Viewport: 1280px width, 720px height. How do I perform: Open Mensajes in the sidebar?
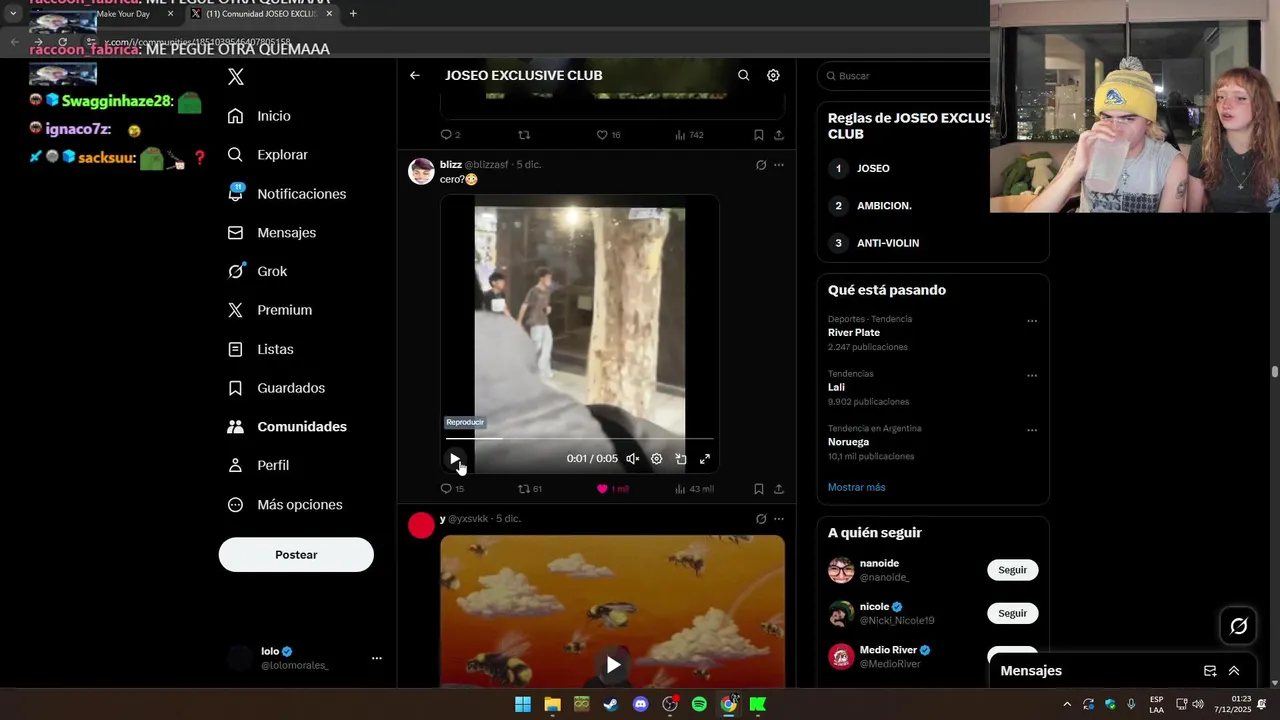pyautogui.click(x=272, y=232)
